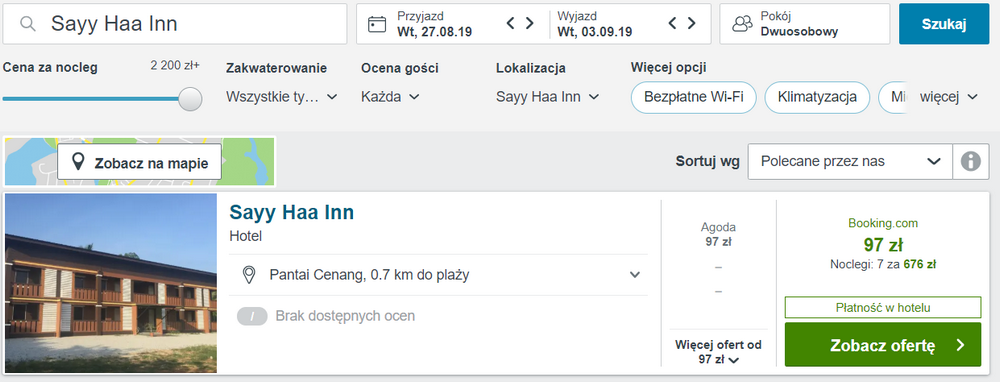Expand the Pantai Cenang location row chevron
The height and width of the screenshot is (382, 1000).
[x=635, y=275]
